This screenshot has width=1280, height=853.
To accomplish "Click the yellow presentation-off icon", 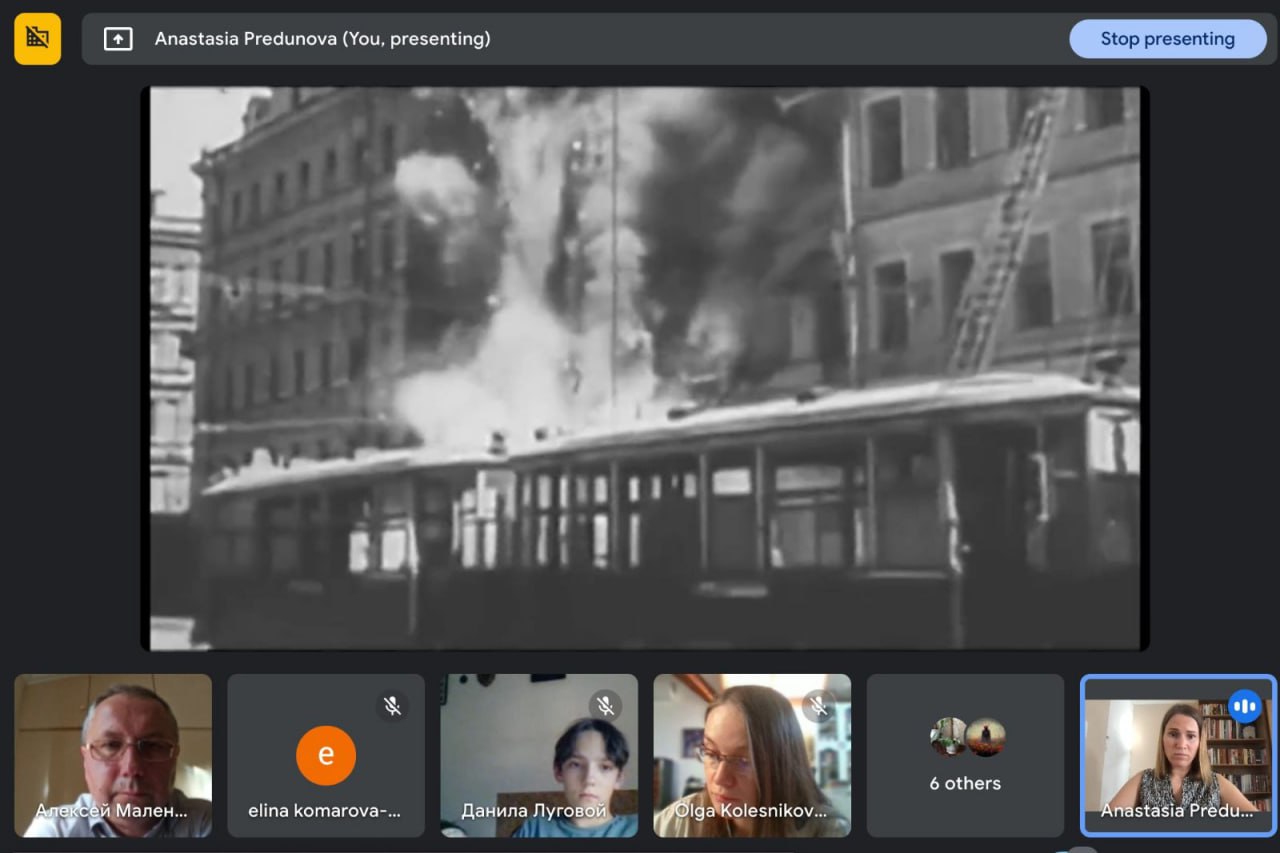I will pyautogui.click(x=37, y=38).
